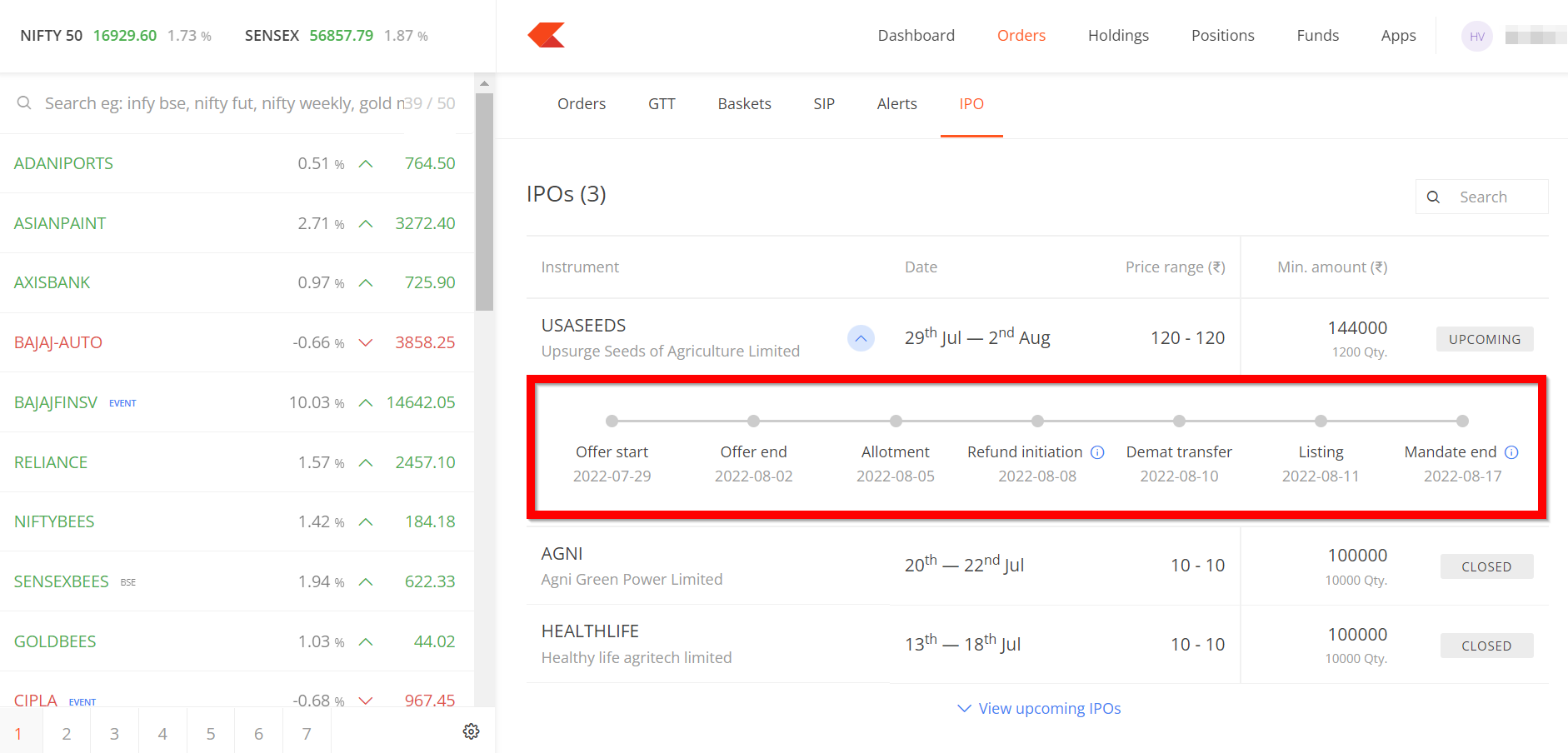
Task: Click the USASEEDS instrument row
Action: click(1037, 337)
